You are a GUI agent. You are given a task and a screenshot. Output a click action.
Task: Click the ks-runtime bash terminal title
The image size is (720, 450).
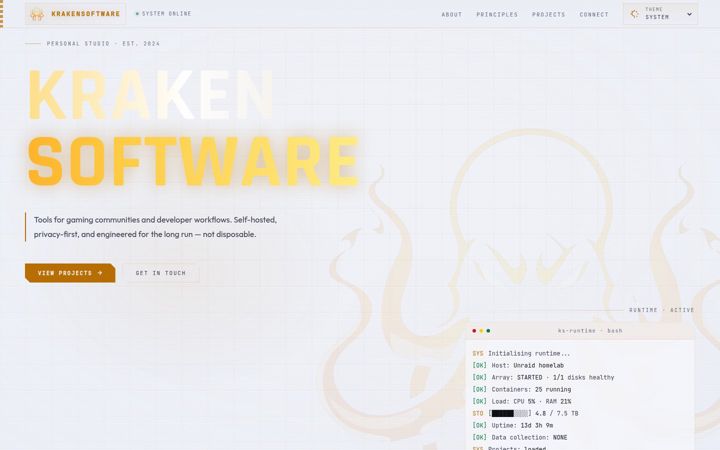(x=590, y=331)
